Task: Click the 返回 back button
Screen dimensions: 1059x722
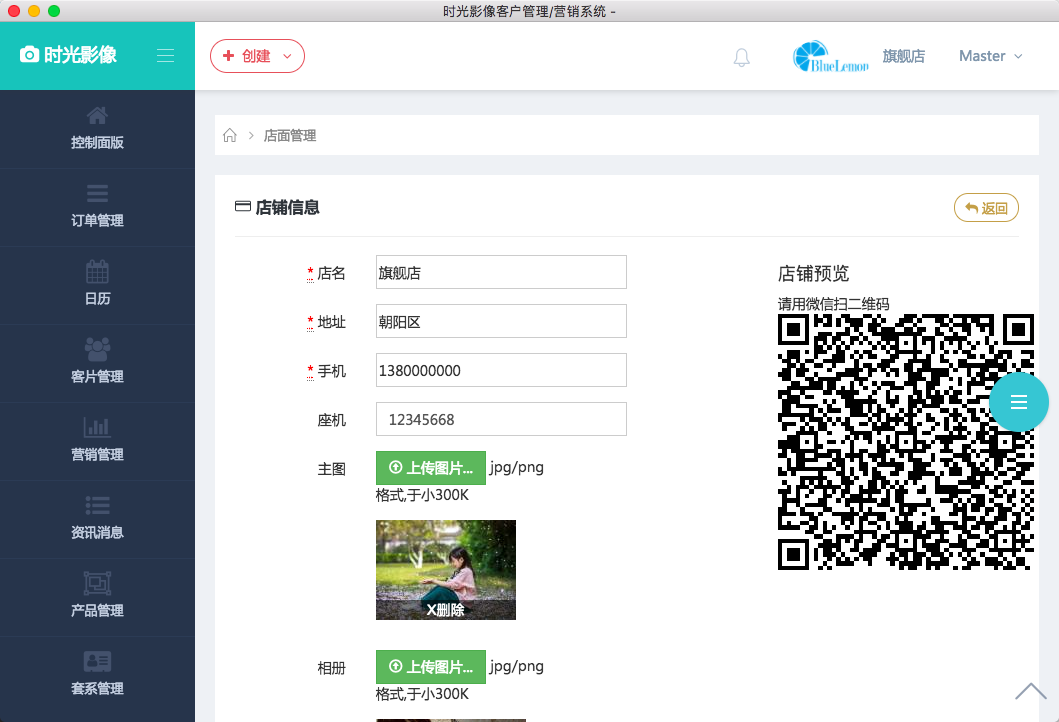Action: (986, 208)
